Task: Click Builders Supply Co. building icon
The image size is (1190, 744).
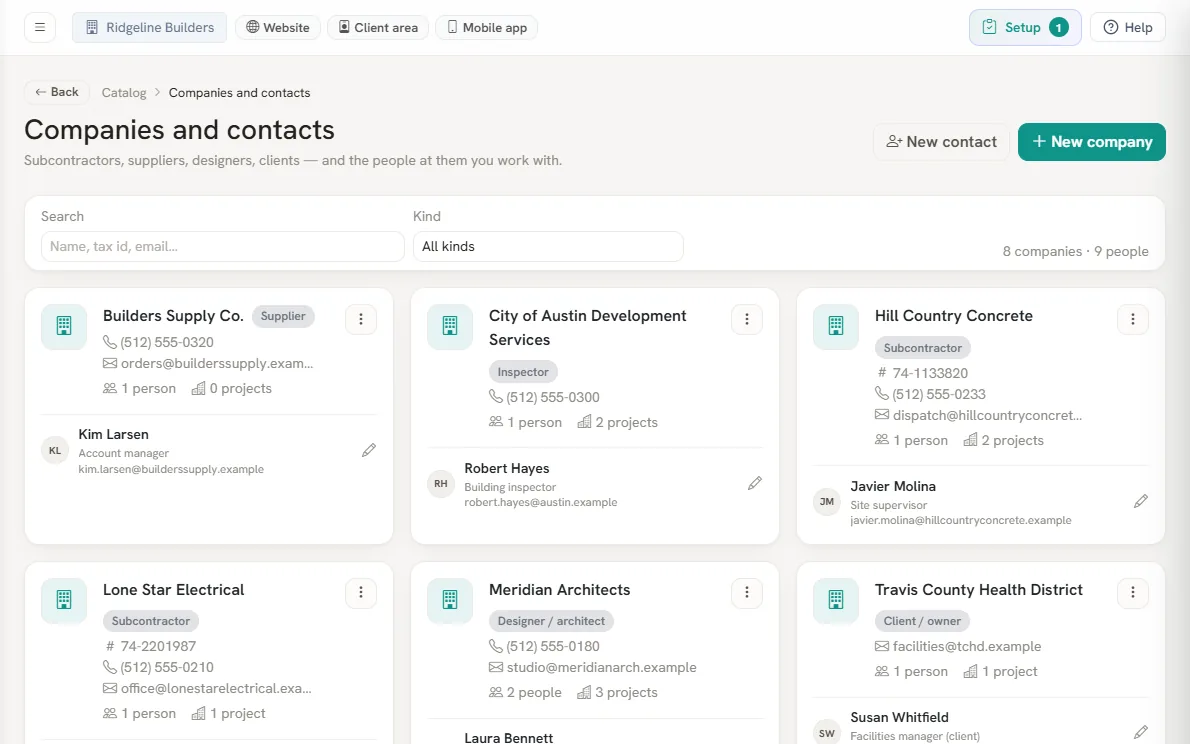Action: (64, 326)
